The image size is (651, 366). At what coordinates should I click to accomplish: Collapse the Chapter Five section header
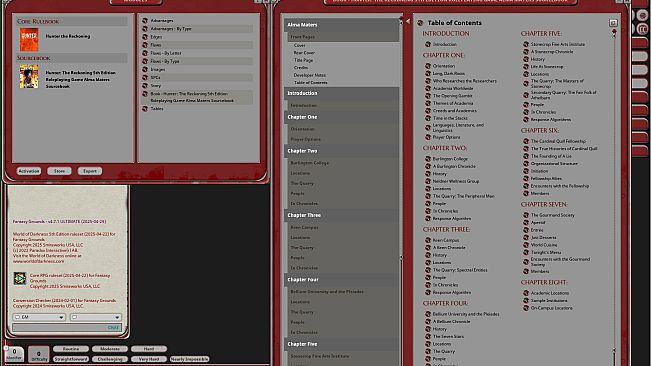click(x=341, y=344)
